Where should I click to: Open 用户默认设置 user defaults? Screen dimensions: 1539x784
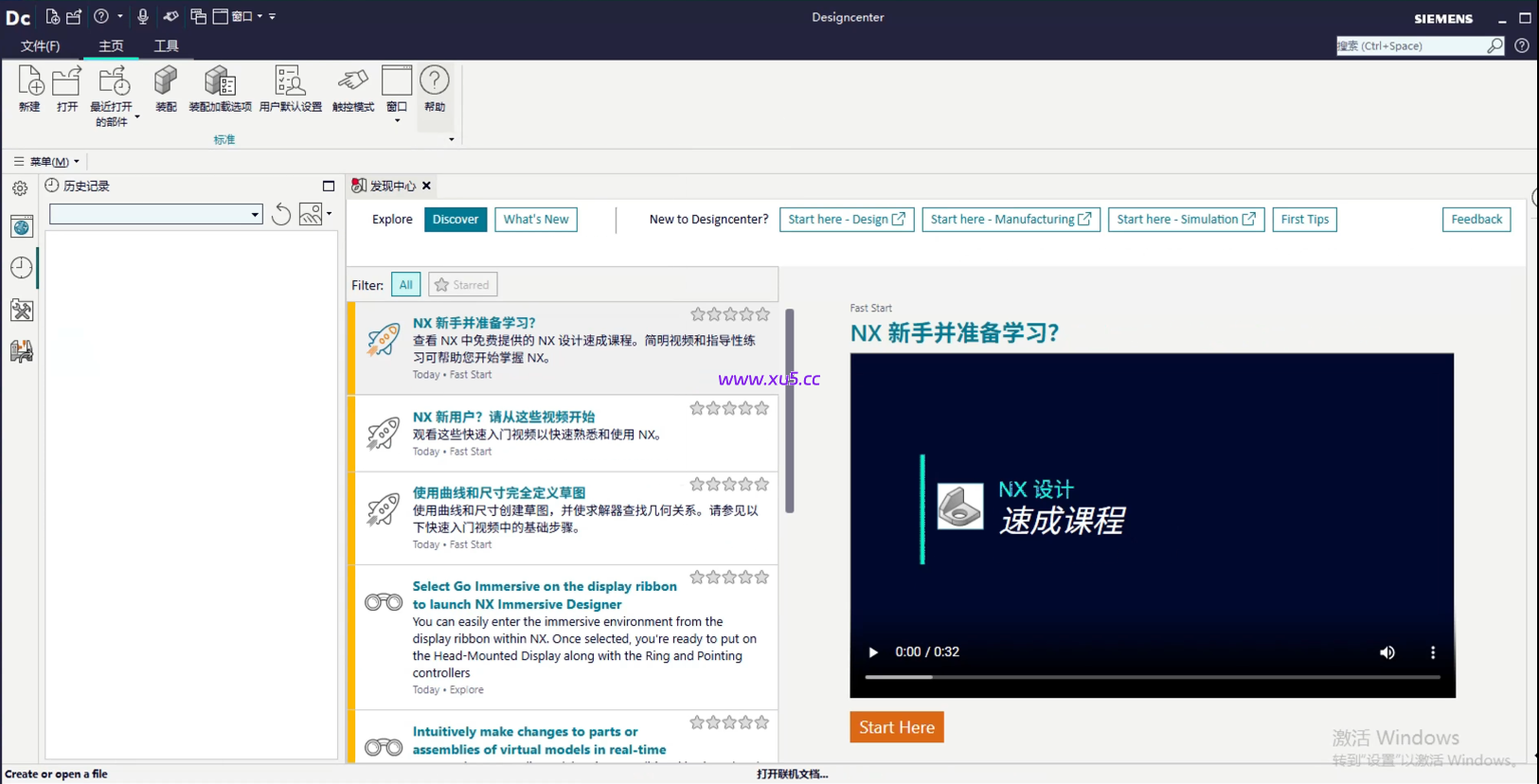290,83
